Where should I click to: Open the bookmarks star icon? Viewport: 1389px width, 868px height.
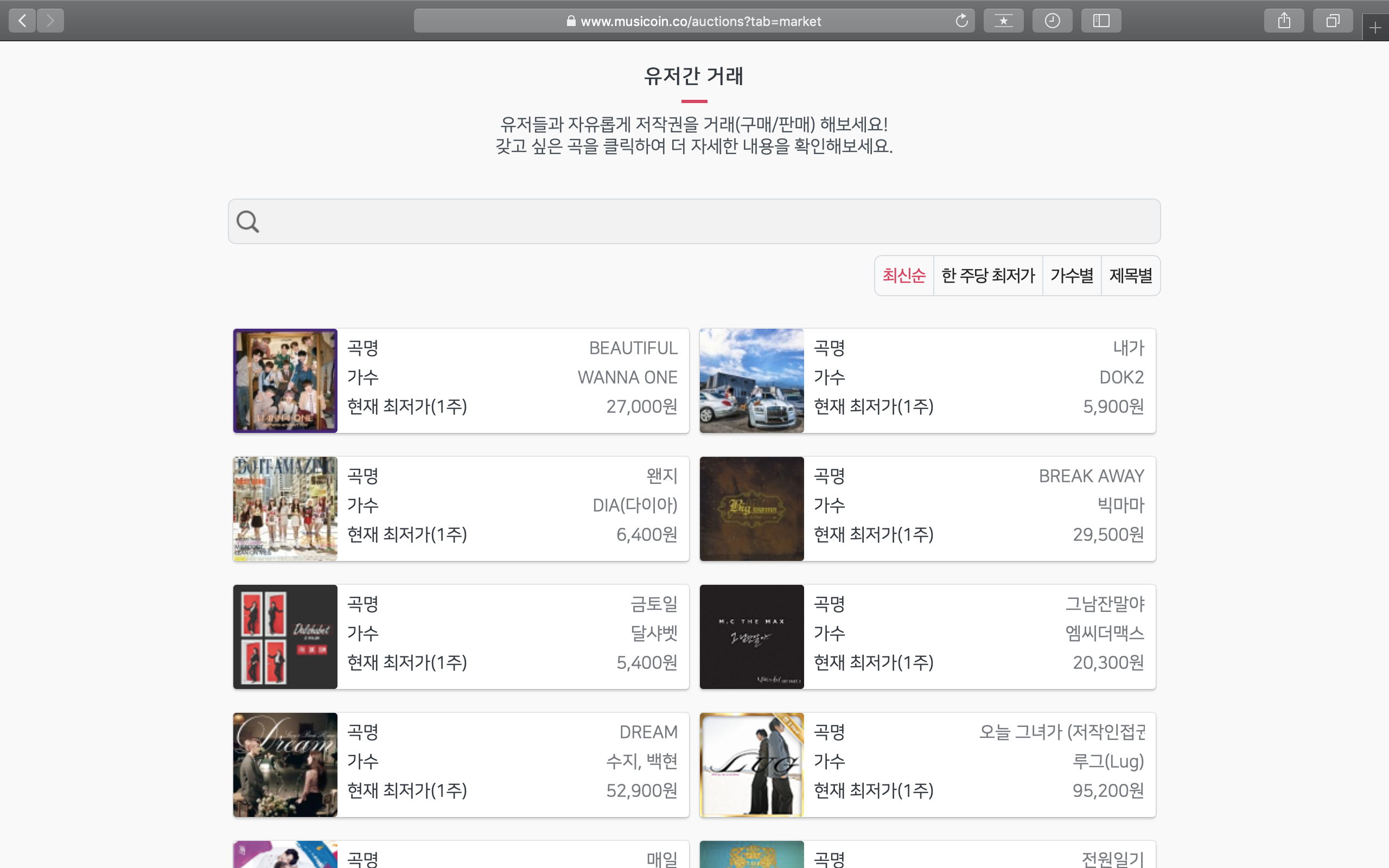tap(1003, 21)
